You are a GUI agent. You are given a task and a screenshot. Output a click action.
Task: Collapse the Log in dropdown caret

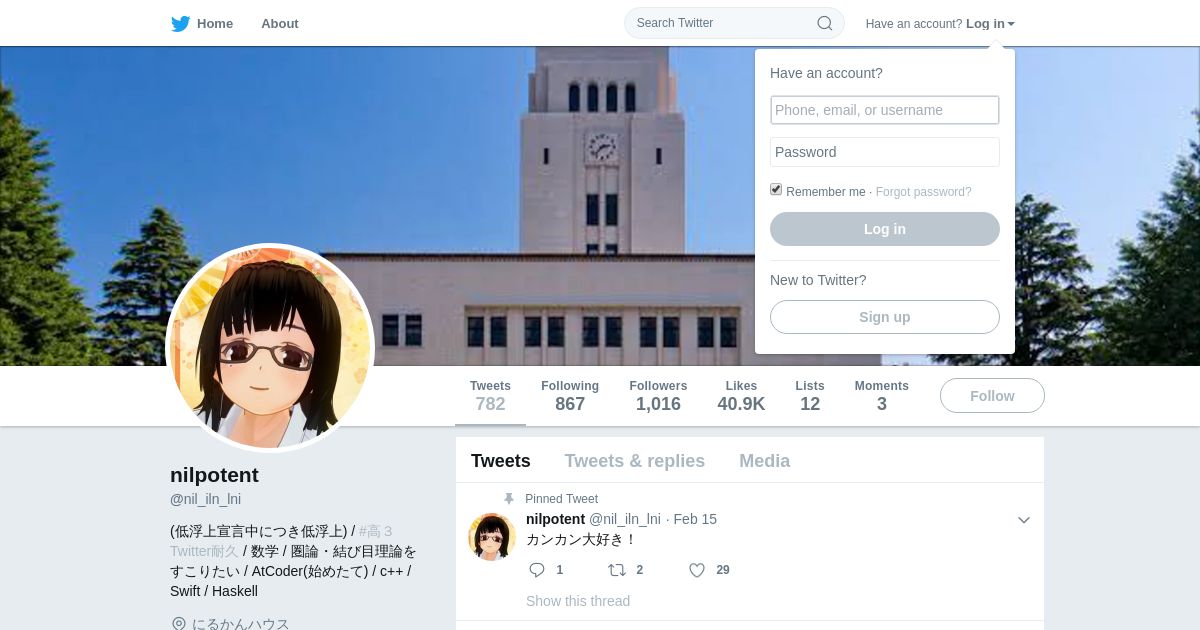point(1011,24)
